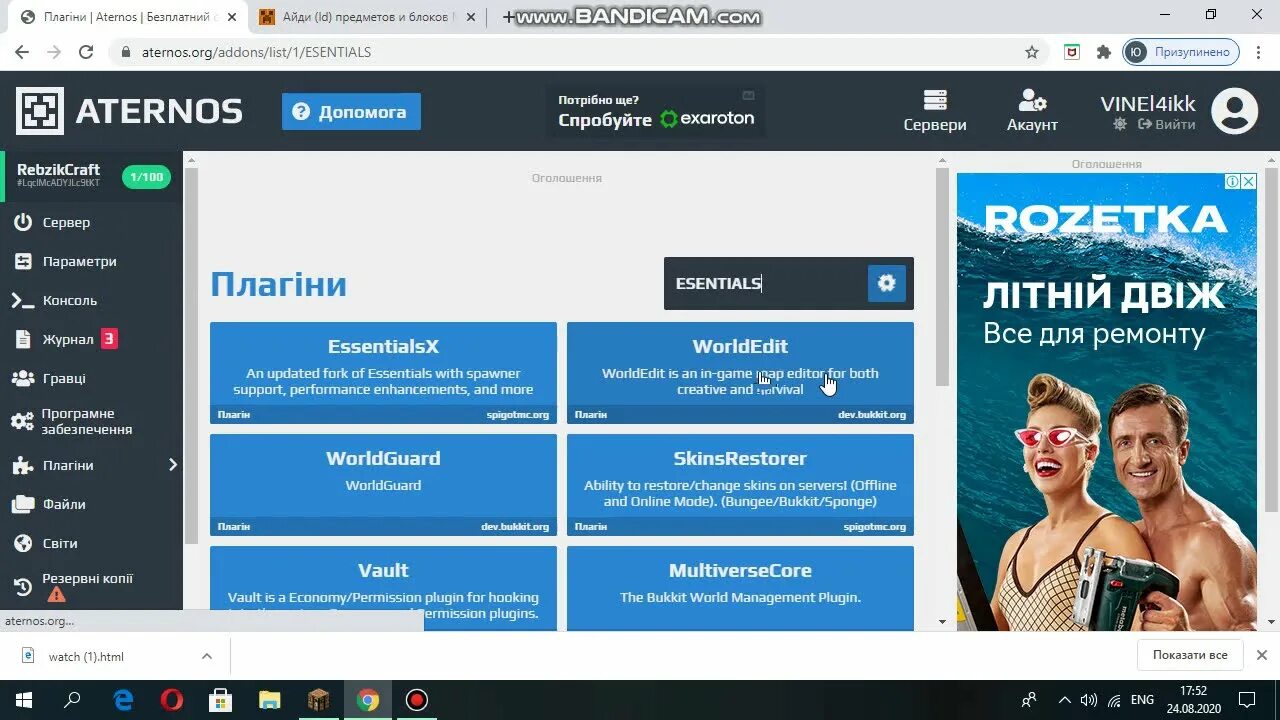Close the Rozetka ad via X icon
Screen dimensions: 1280x720
pos(1249,181)
